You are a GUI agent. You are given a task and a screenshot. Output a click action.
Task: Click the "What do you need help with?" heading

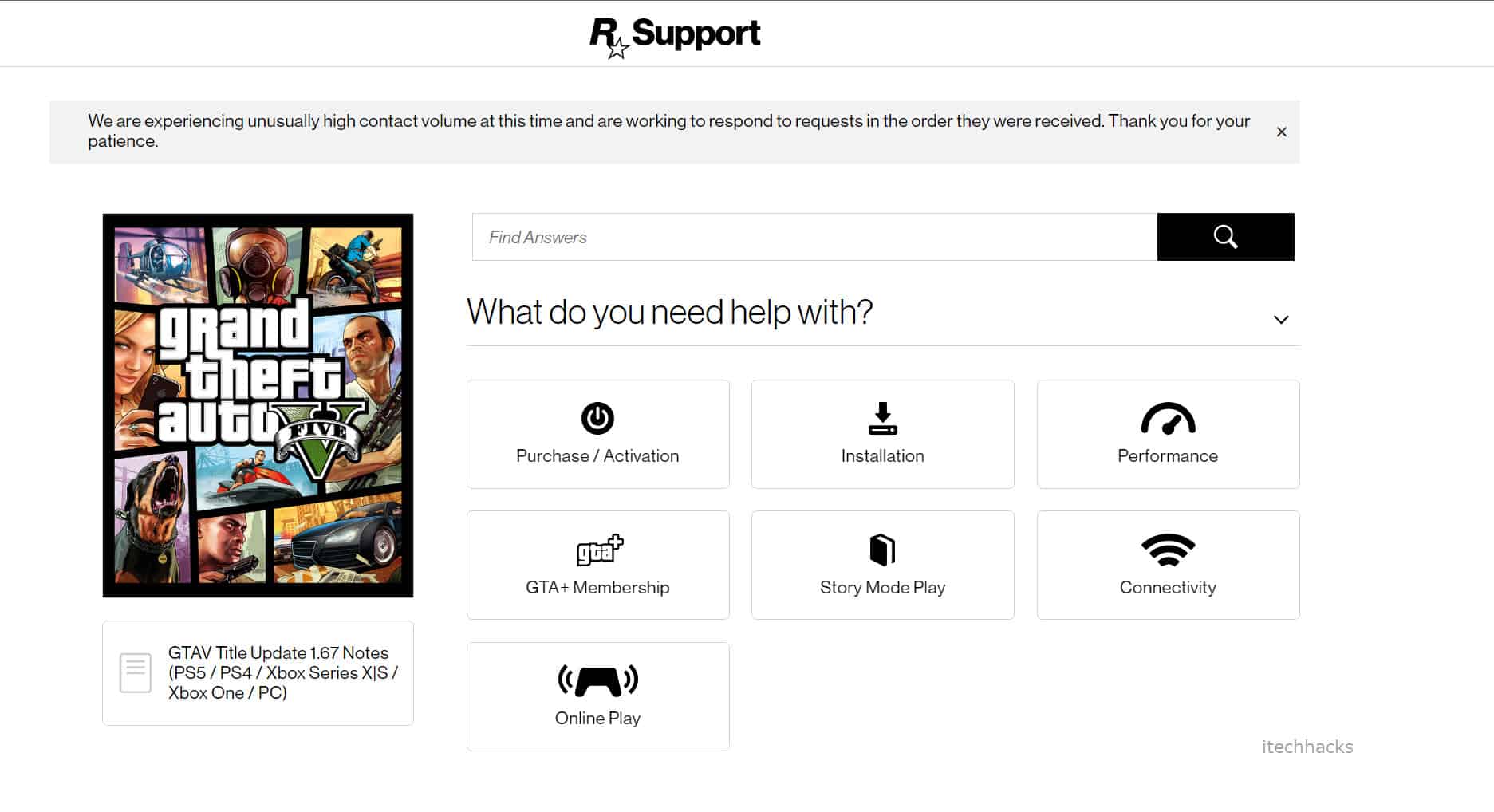point(669,312)
